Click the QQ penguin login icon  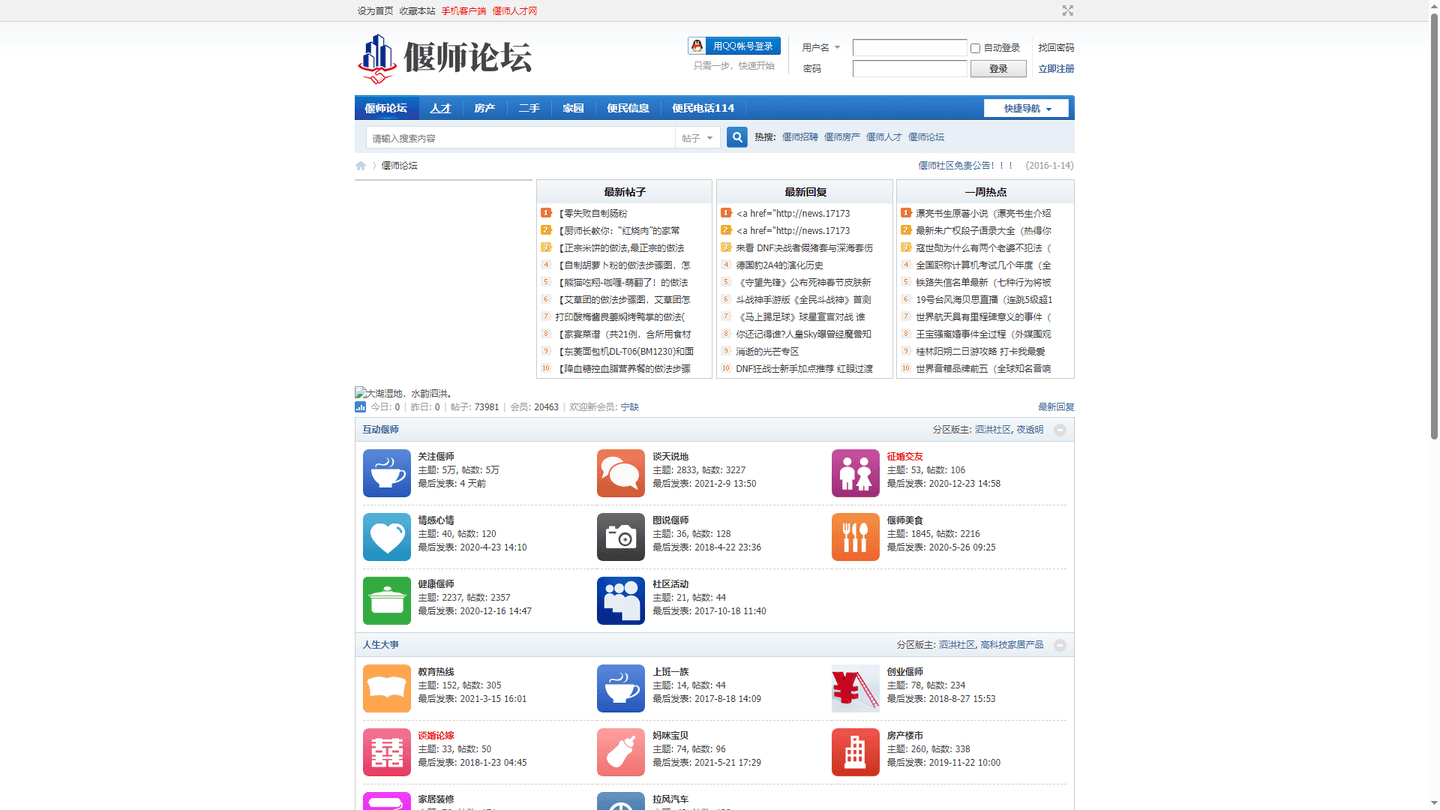click(x=697, y=46)
